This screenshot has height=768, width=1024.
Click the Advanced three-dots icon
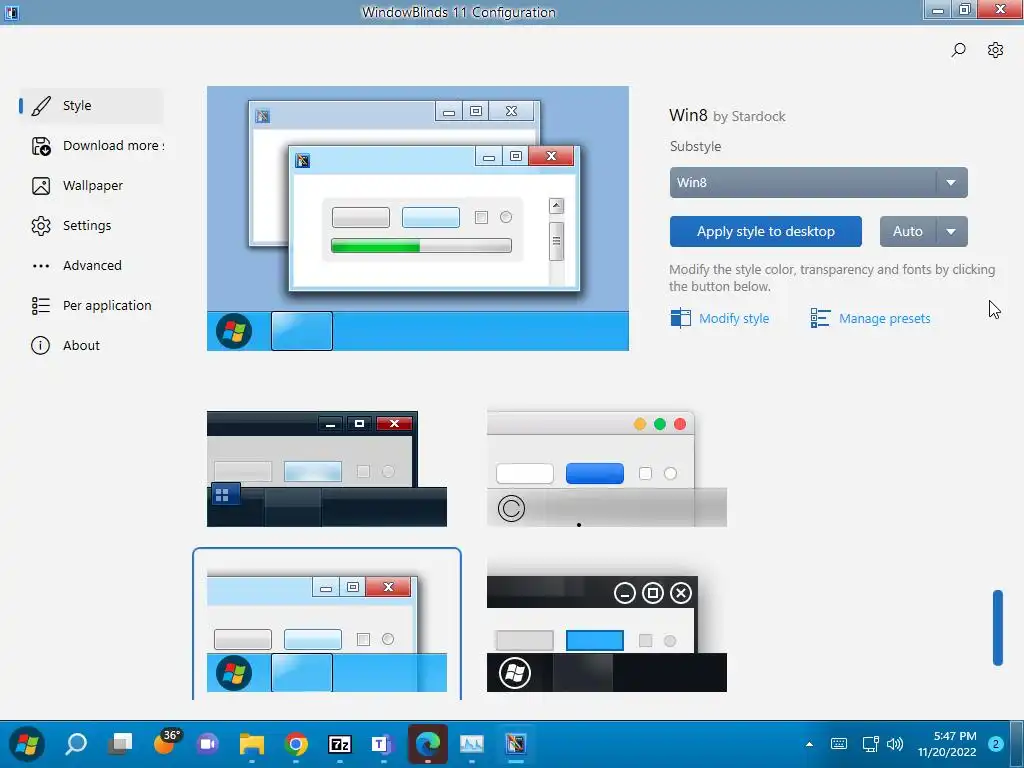(x=41, y=266)
